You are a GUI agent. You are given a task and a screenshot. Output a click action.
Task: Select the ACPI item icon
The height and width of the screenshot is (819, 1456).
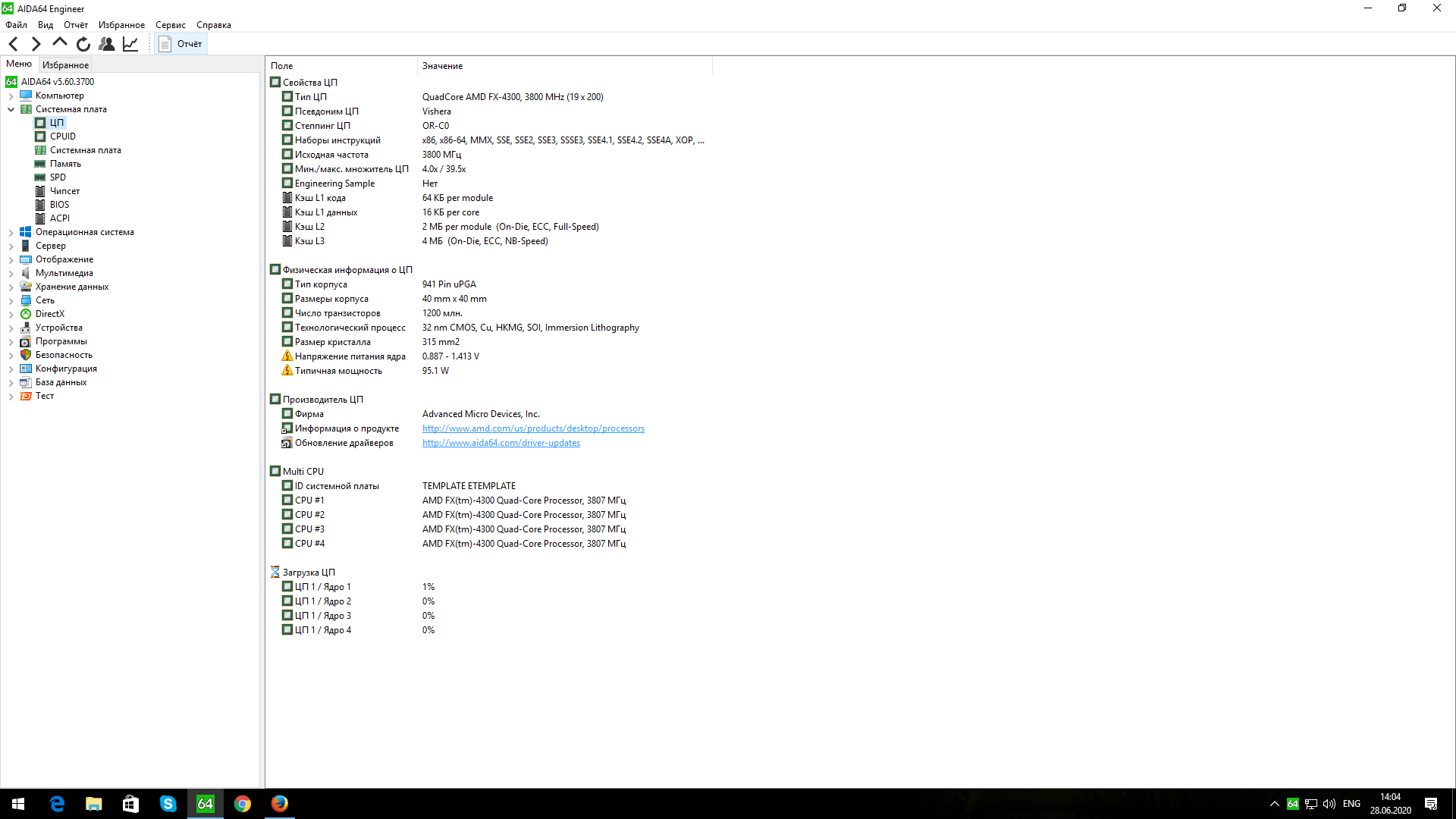40,218
